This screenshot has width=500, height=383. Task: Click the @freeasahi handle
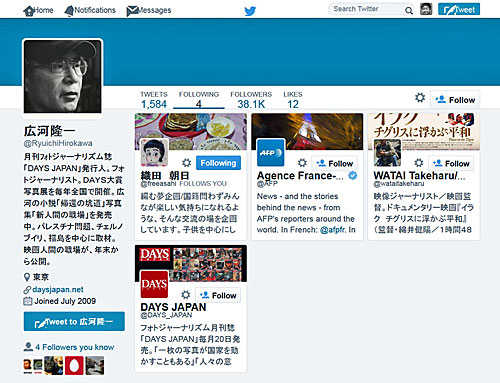click(x=158, y=184)
